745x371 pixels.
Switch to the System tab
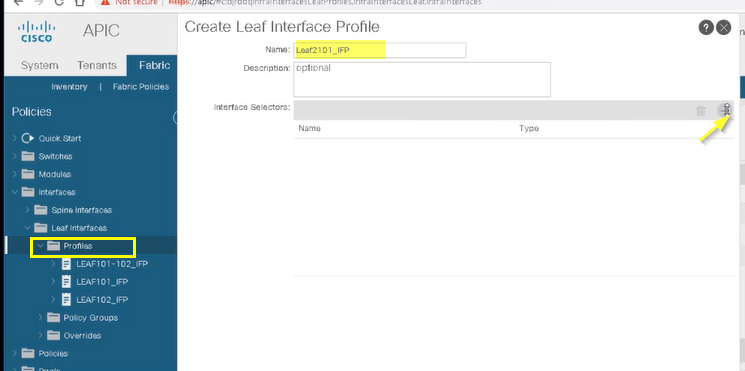[x=39, y=66]
